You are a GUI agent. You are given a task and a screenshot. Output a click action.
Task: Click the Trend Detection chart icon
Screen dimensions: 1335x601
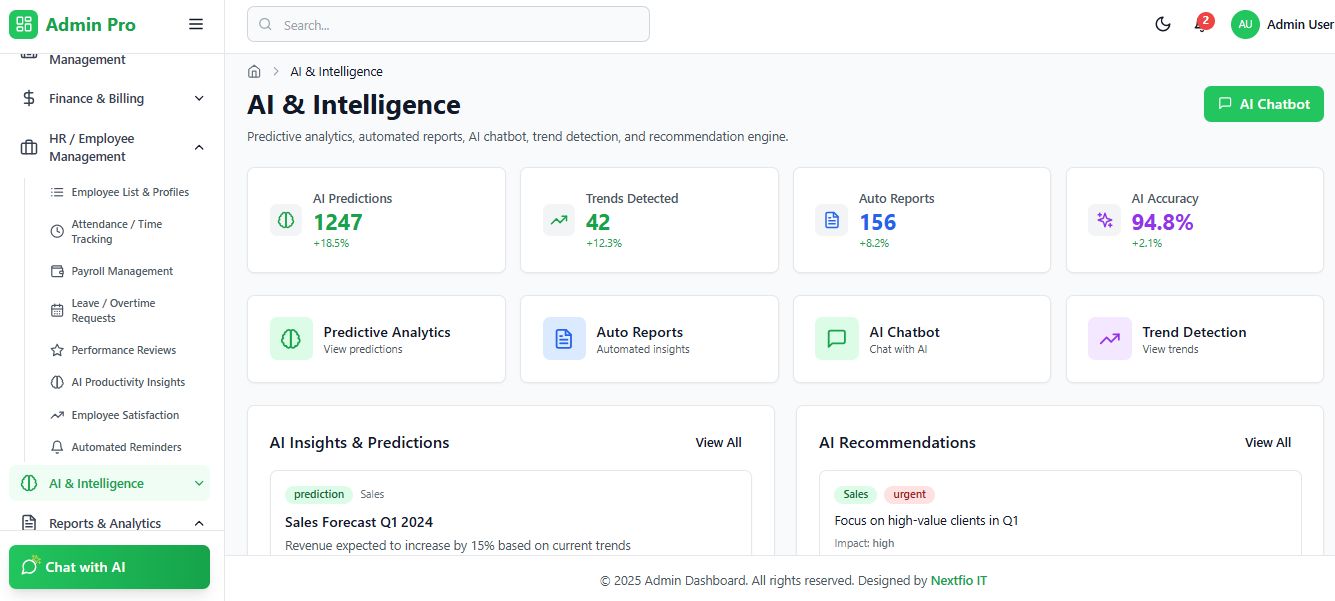1109,339
